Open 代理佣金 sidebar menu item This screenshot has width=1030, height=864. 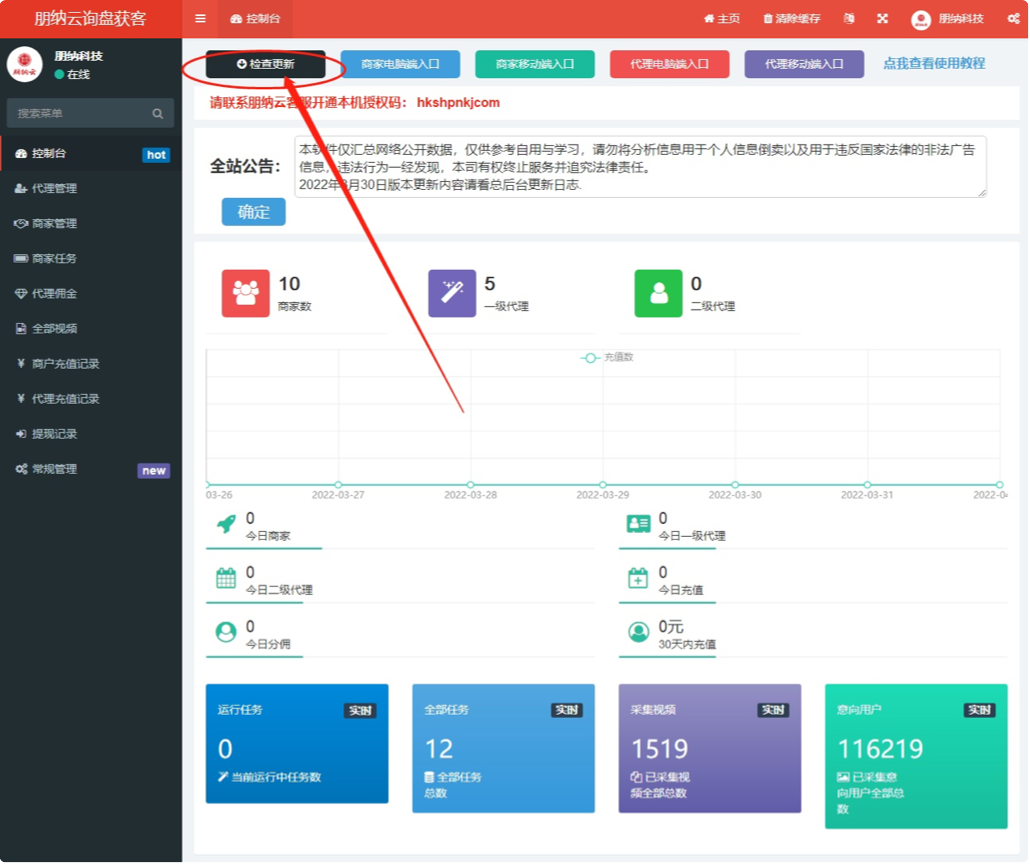(91, 294)
